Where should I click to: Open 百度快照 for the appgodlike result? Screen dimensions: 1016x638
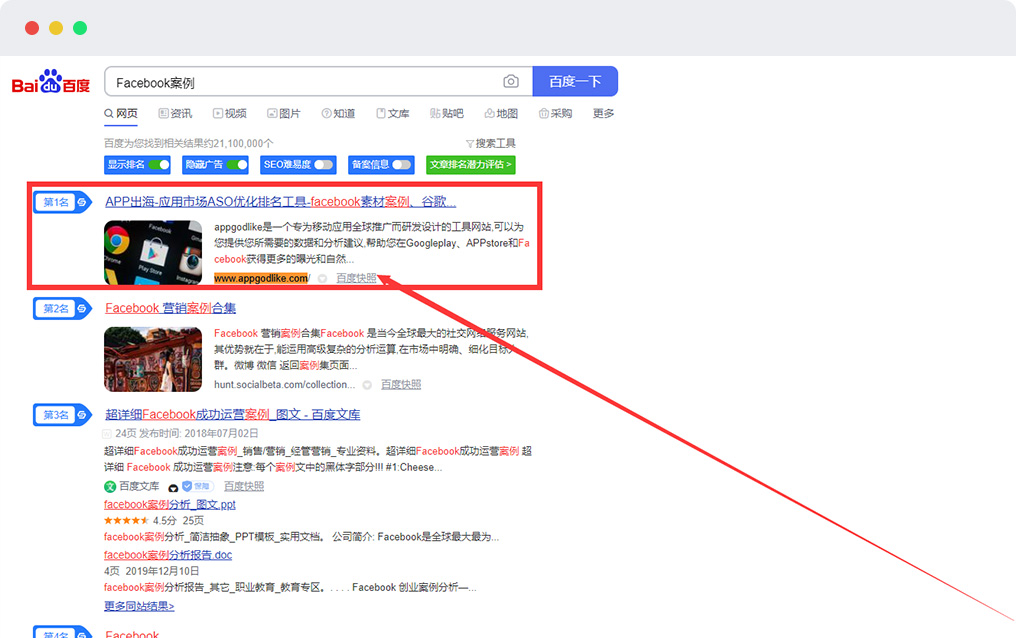(356, 278)
